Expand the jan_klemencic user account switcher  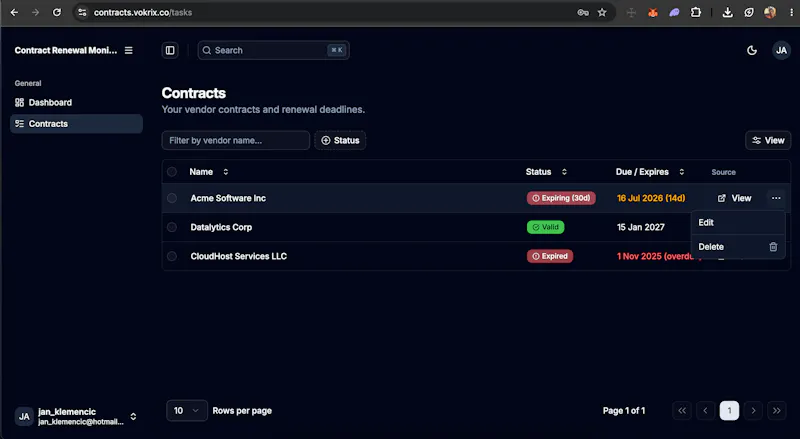pyautogui.click(x=76, y=417)
